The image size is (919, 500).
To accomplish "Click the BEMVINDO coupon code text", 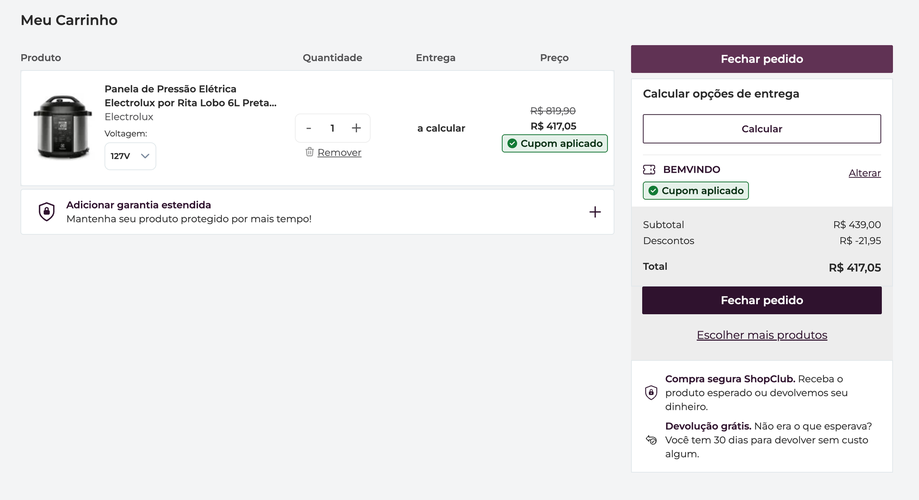I will 692,169.
